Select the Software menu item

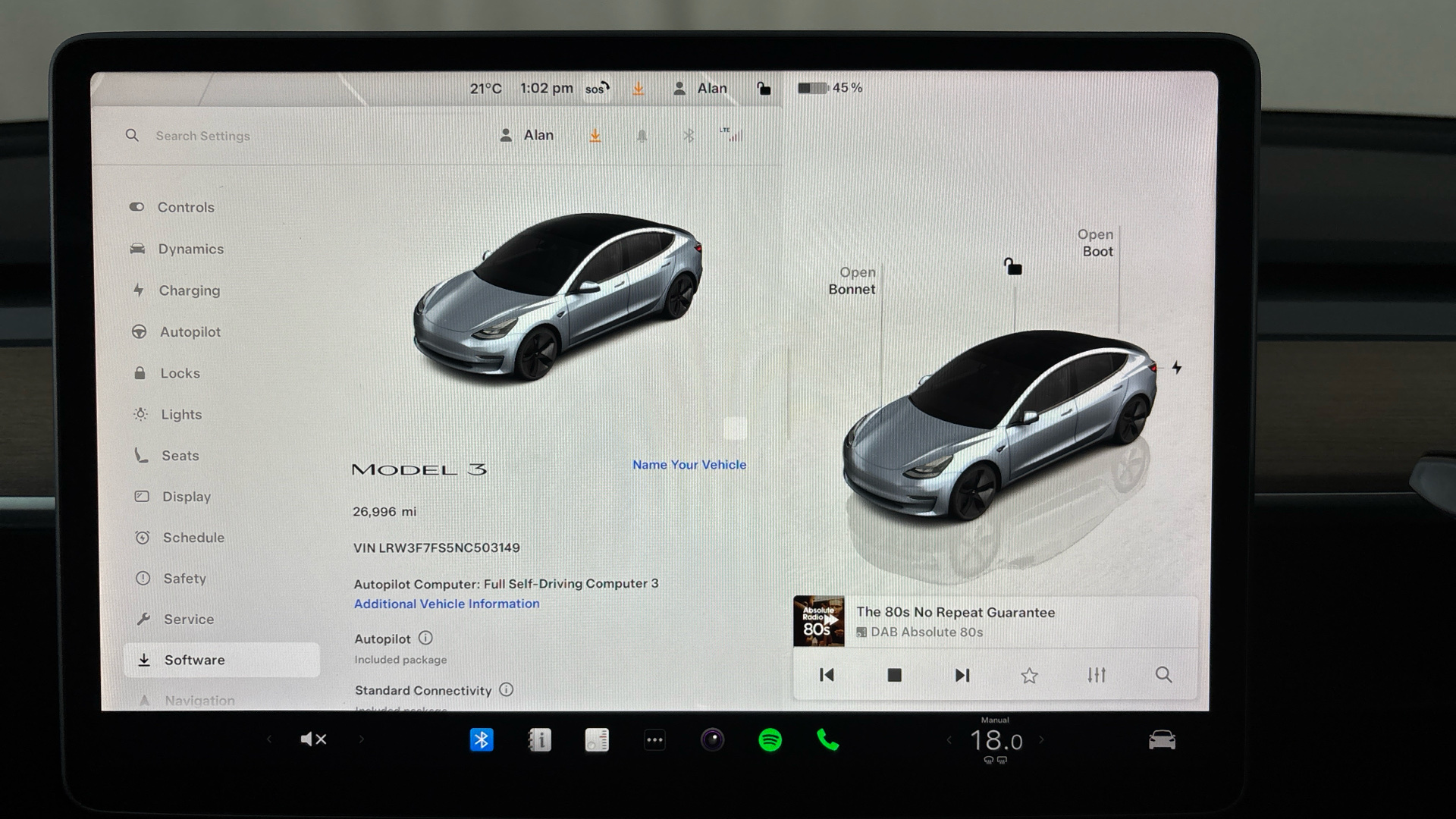point(221,660)
